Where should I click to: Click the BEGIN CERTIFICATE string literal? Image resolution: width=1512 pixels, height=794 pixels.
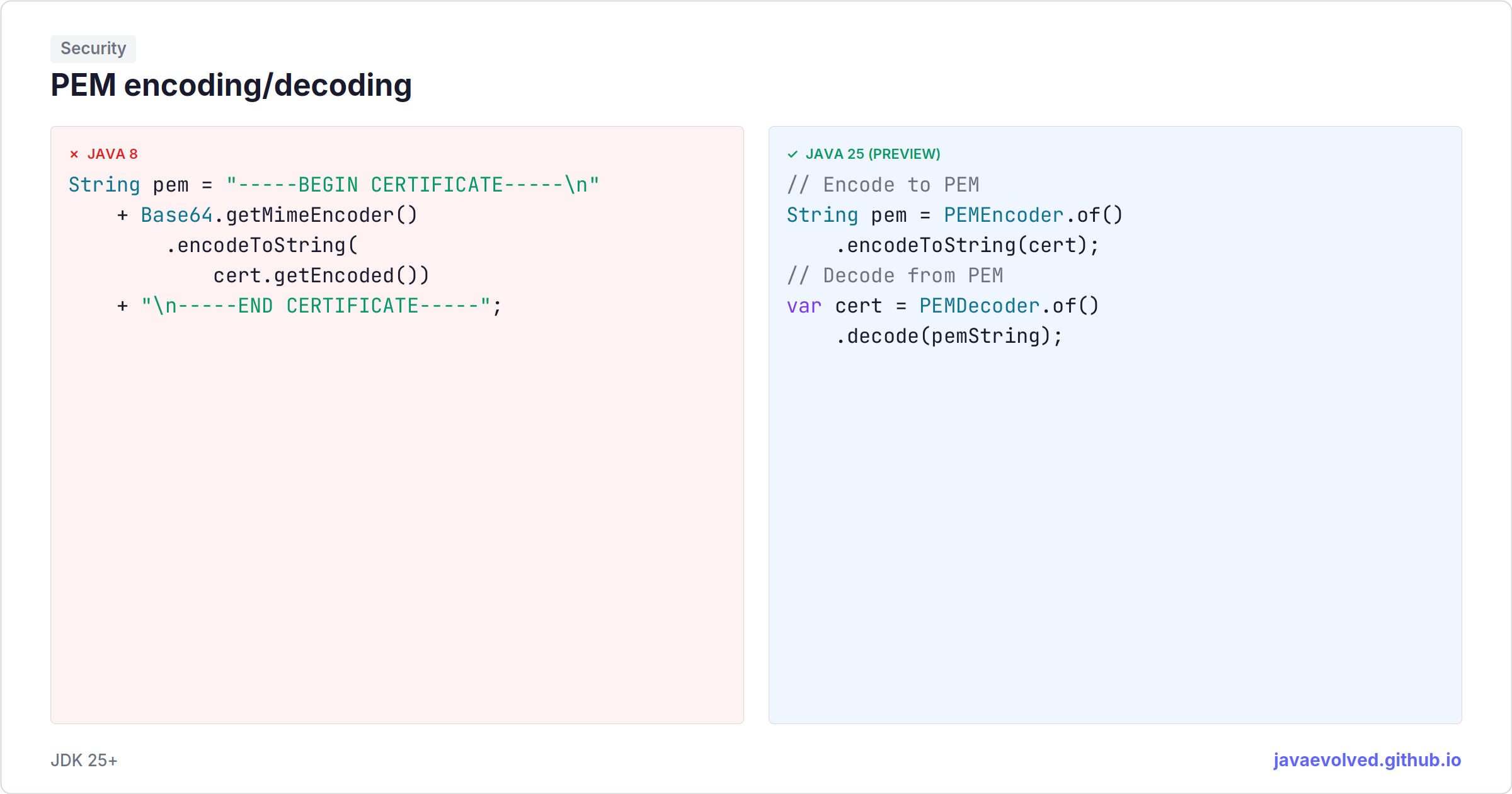[x=413, y=185]
